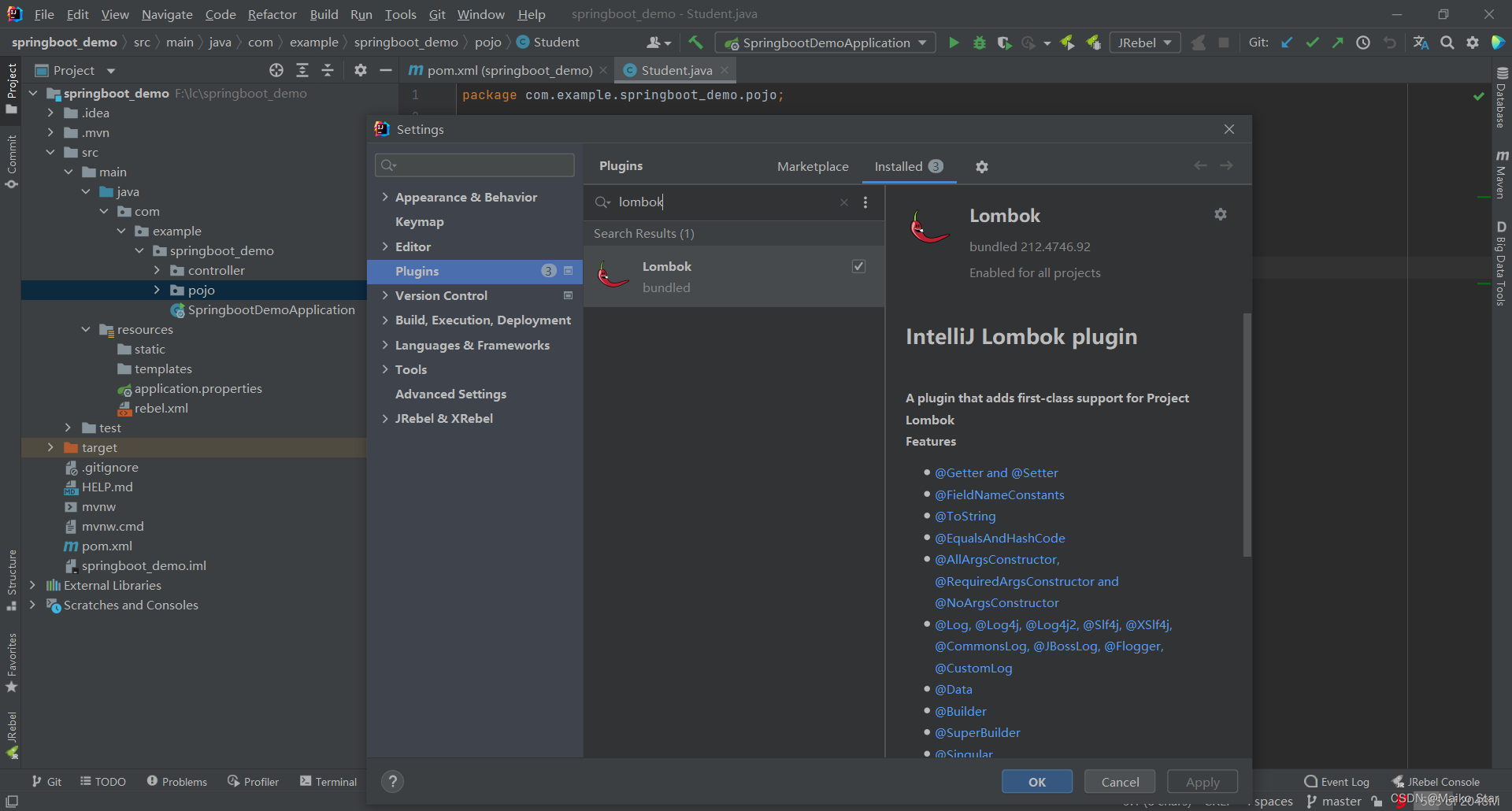Viewport: 1512px width, 811px height.
Task: Click Cancel in Settings dialog
Action: [1120, 781]
